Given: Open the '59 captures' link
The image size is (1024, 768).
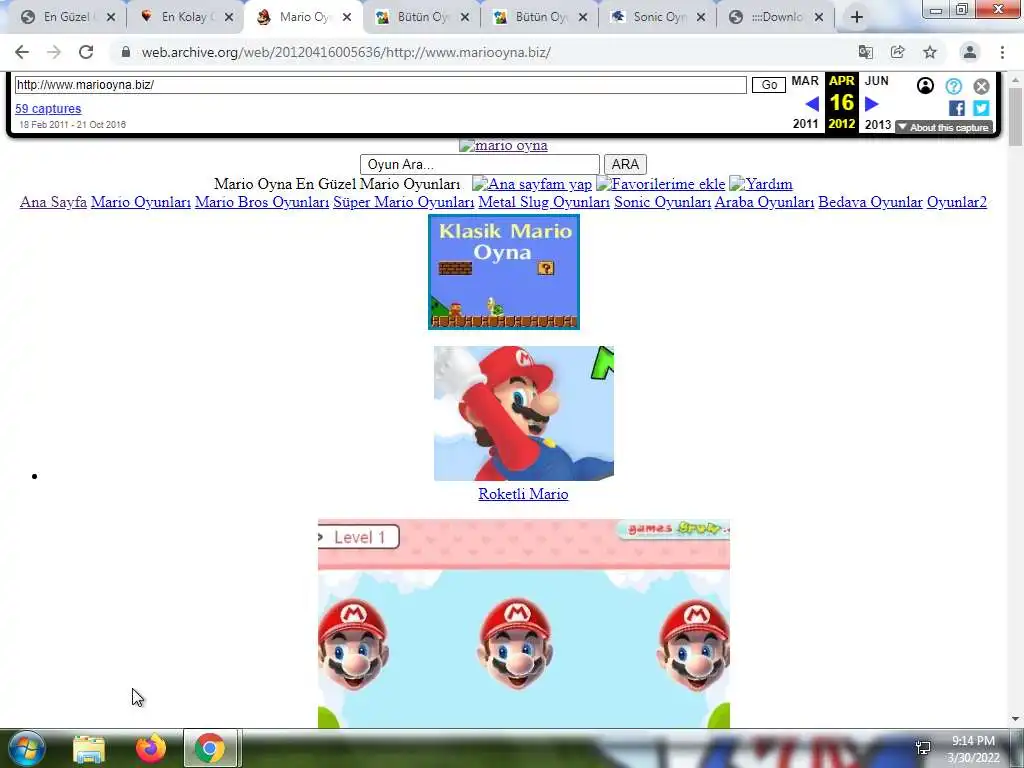Looking at the screenshot, I should 48,109.
